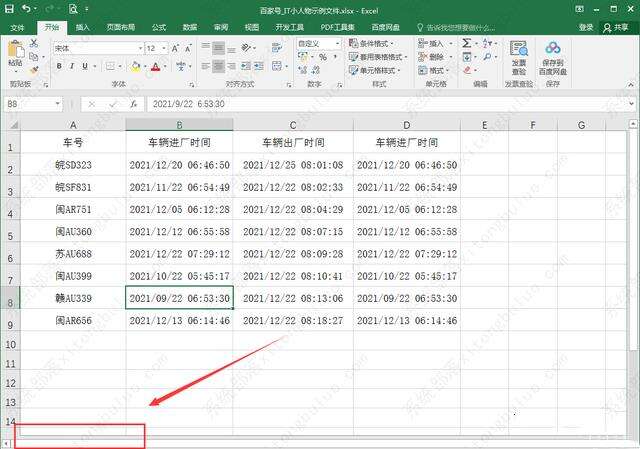The height and width of the screenshot is (449, 640).
Task: Click the Undo arrow in the title bar
Action: coord(26,9)
